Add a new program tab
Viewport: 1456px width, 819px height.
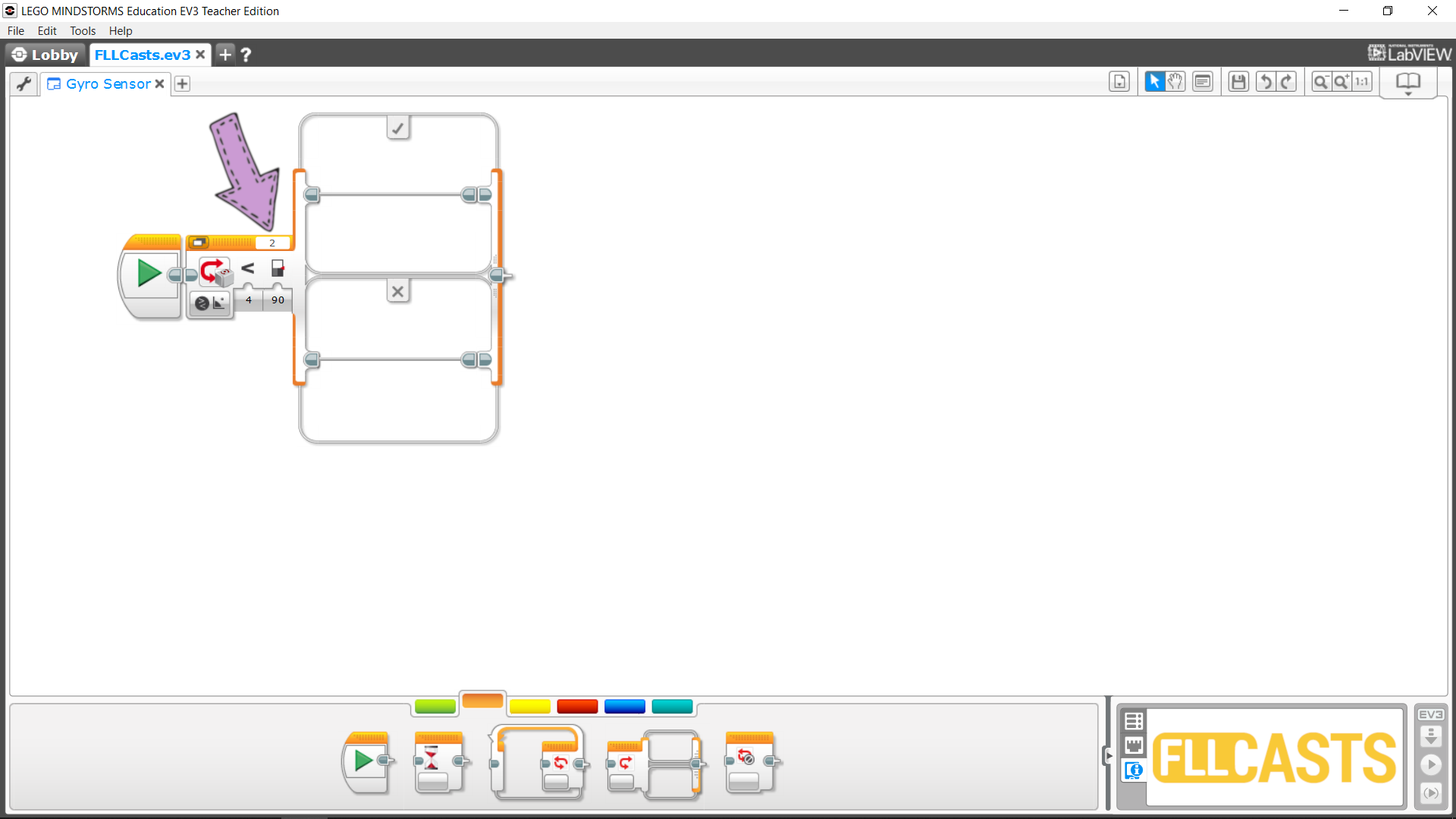[182, 83]
